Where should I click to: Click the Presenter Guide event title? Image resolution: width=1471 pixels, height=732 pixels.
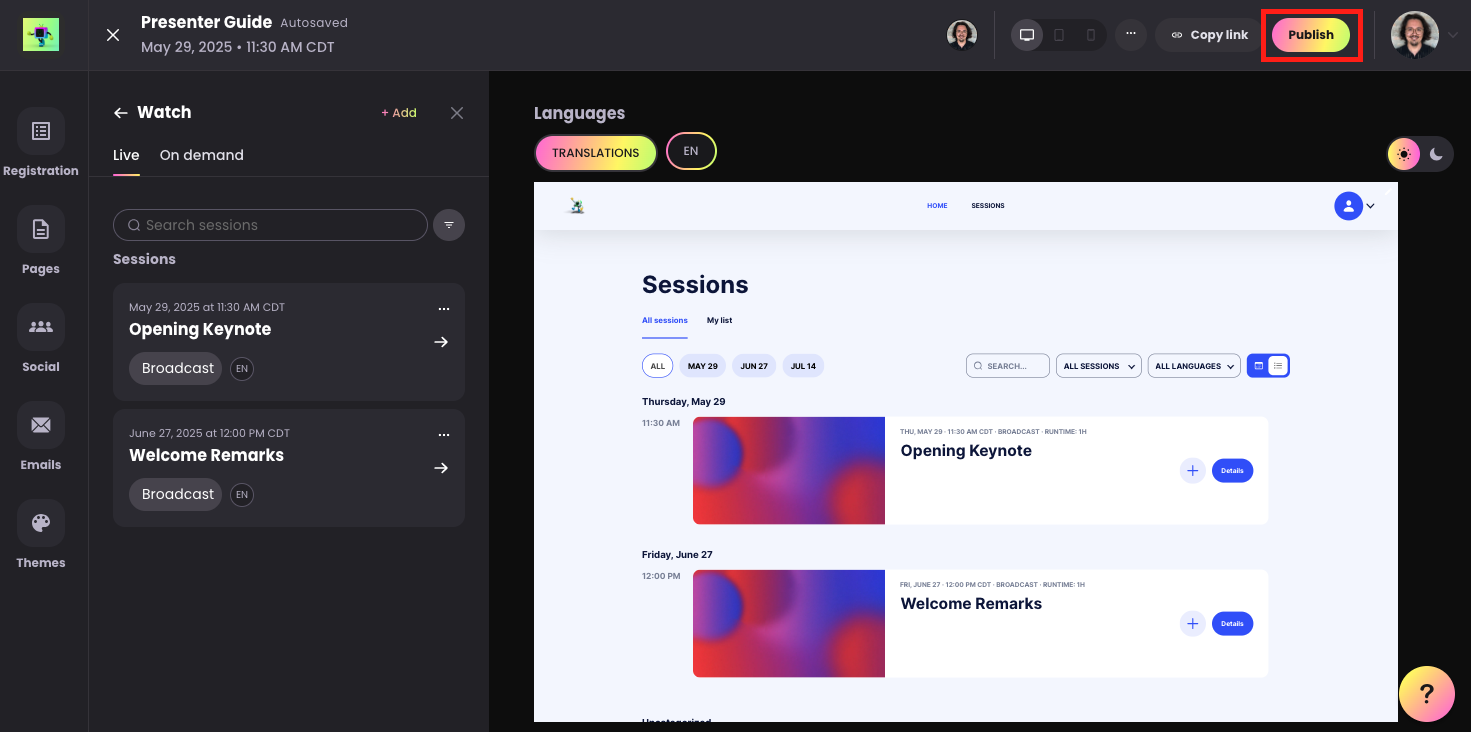[206, 22]
